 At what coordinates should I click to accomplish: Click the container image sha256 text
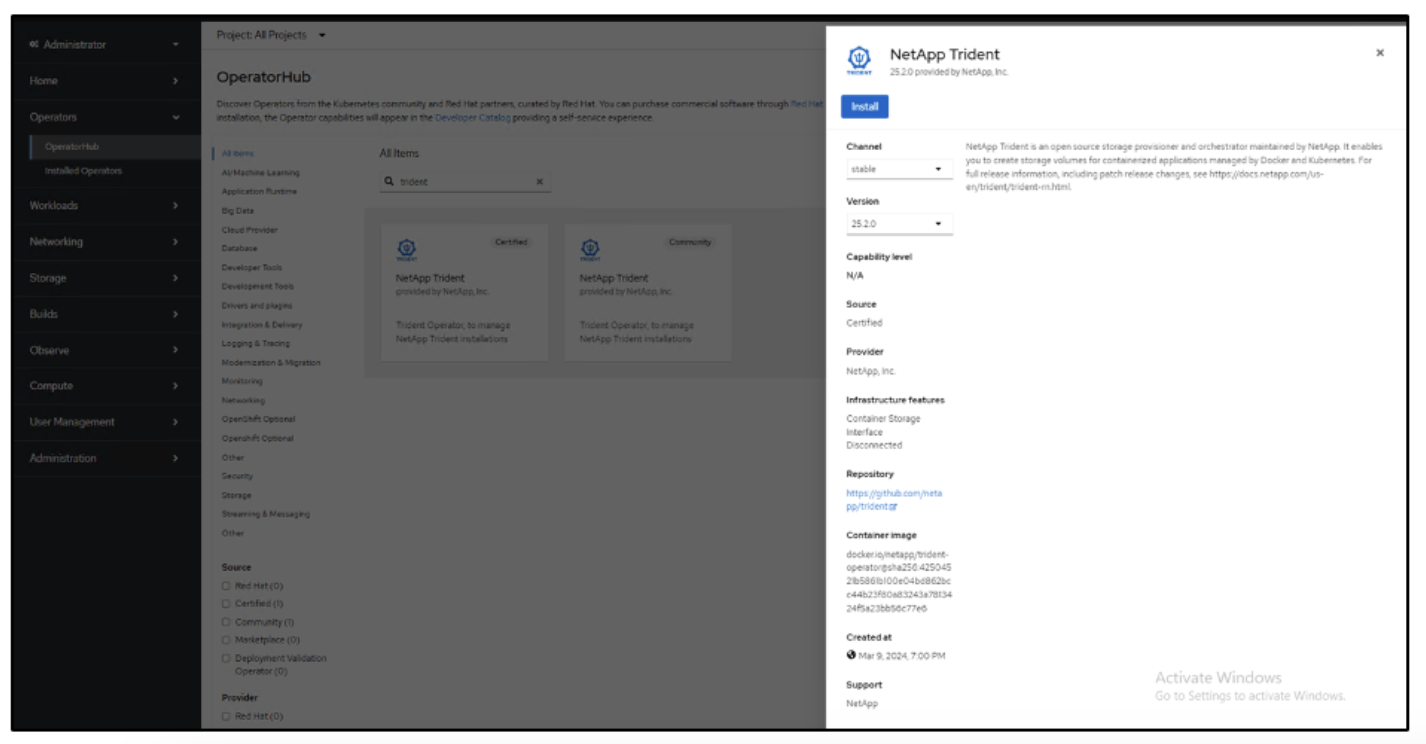pyautogui.click(x=899, y=581)
